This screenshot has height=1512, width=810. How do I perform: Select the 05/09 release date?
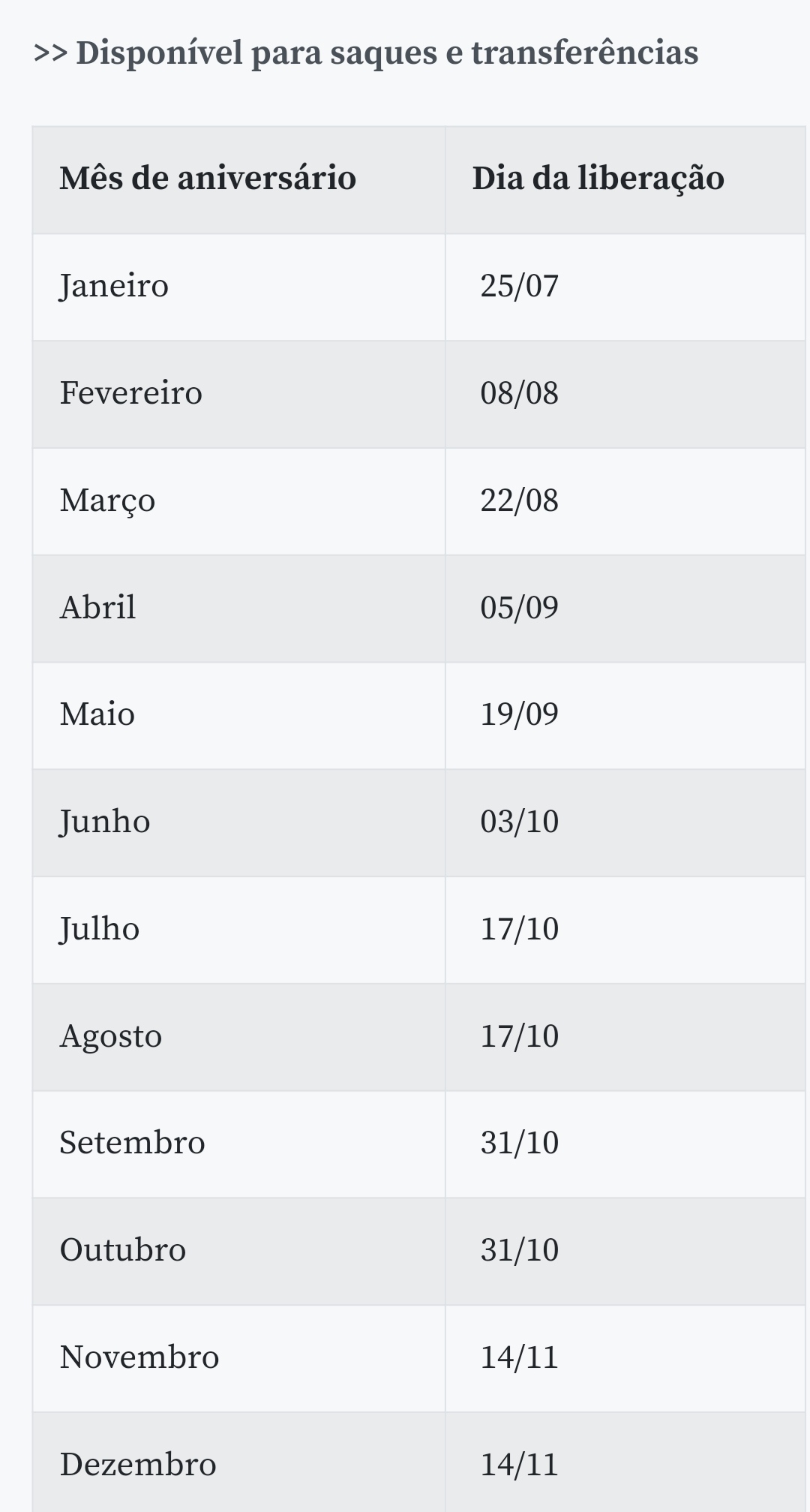[x=519, y=607]
